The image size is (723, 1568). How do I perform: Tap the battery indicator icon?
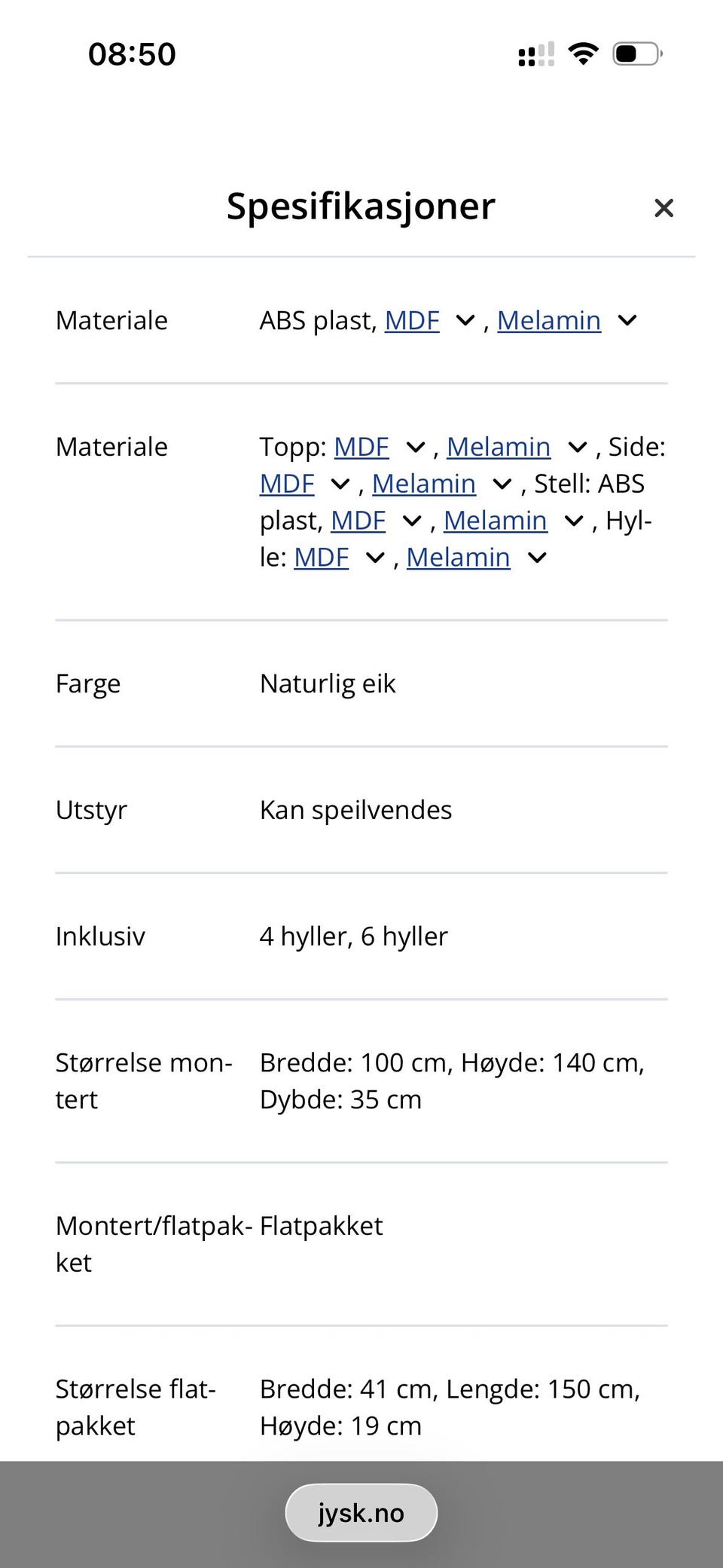pyautogui.click(x=636, y=52)
